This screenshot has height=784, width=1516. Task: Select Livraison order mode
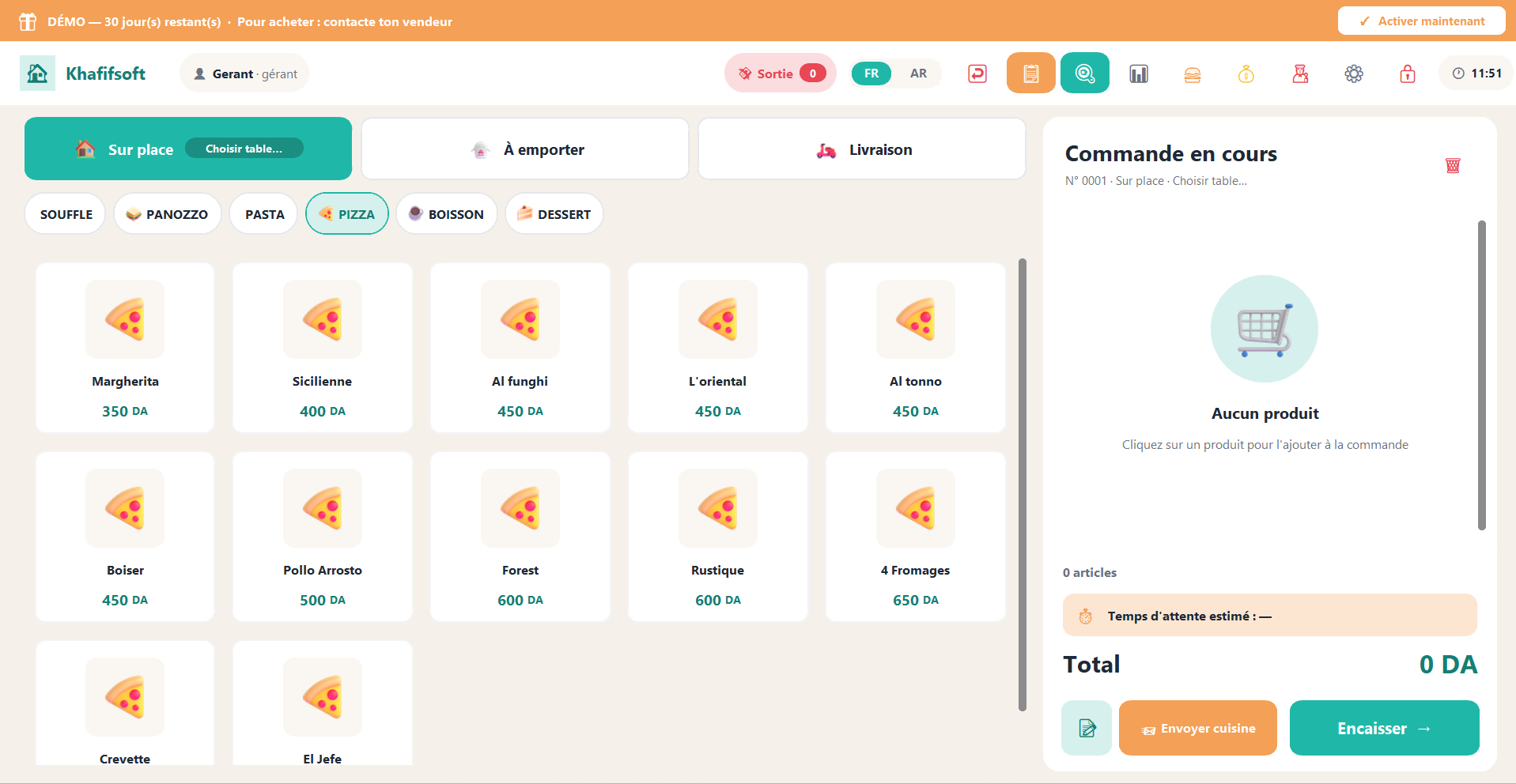point(862,149)
